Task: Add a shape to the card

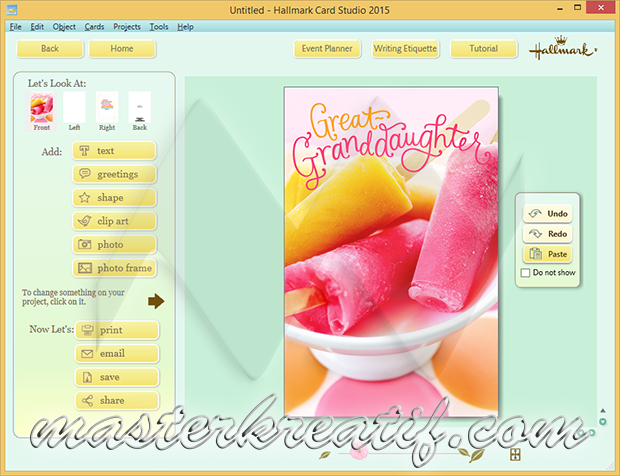Action: pyautogui.click(x=114, y=198)
